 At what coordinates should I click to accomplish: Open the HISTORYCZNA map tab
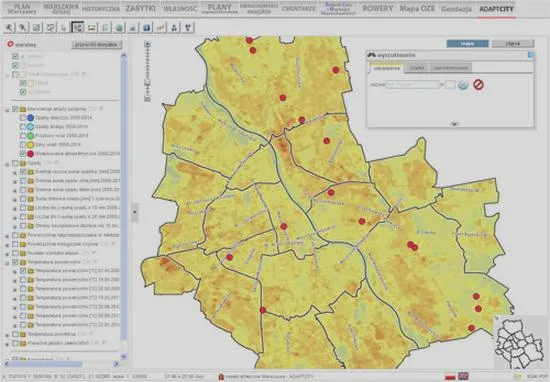pos(101,9)
